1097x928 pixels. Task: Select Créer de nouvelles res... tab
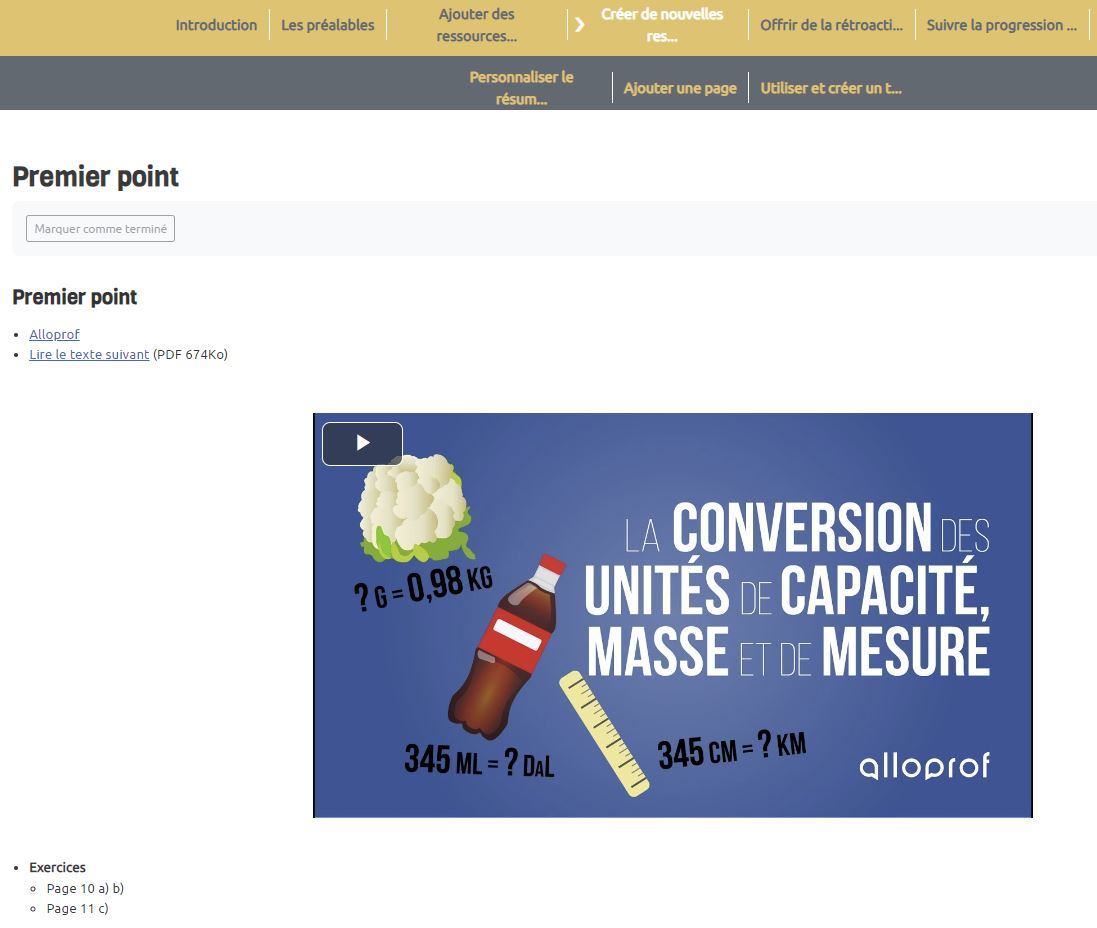(662, 25)
